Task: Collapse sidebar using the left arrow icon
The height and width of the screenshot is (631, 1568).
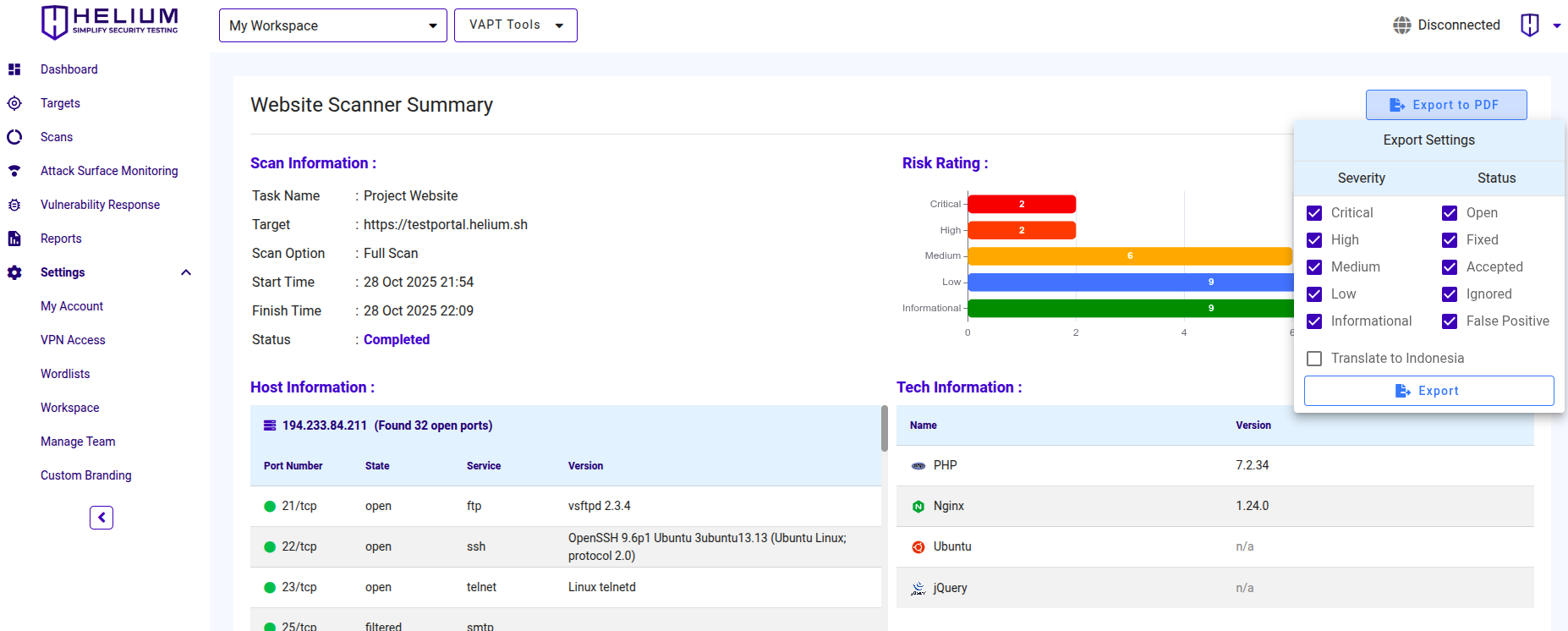Action: 101,518
